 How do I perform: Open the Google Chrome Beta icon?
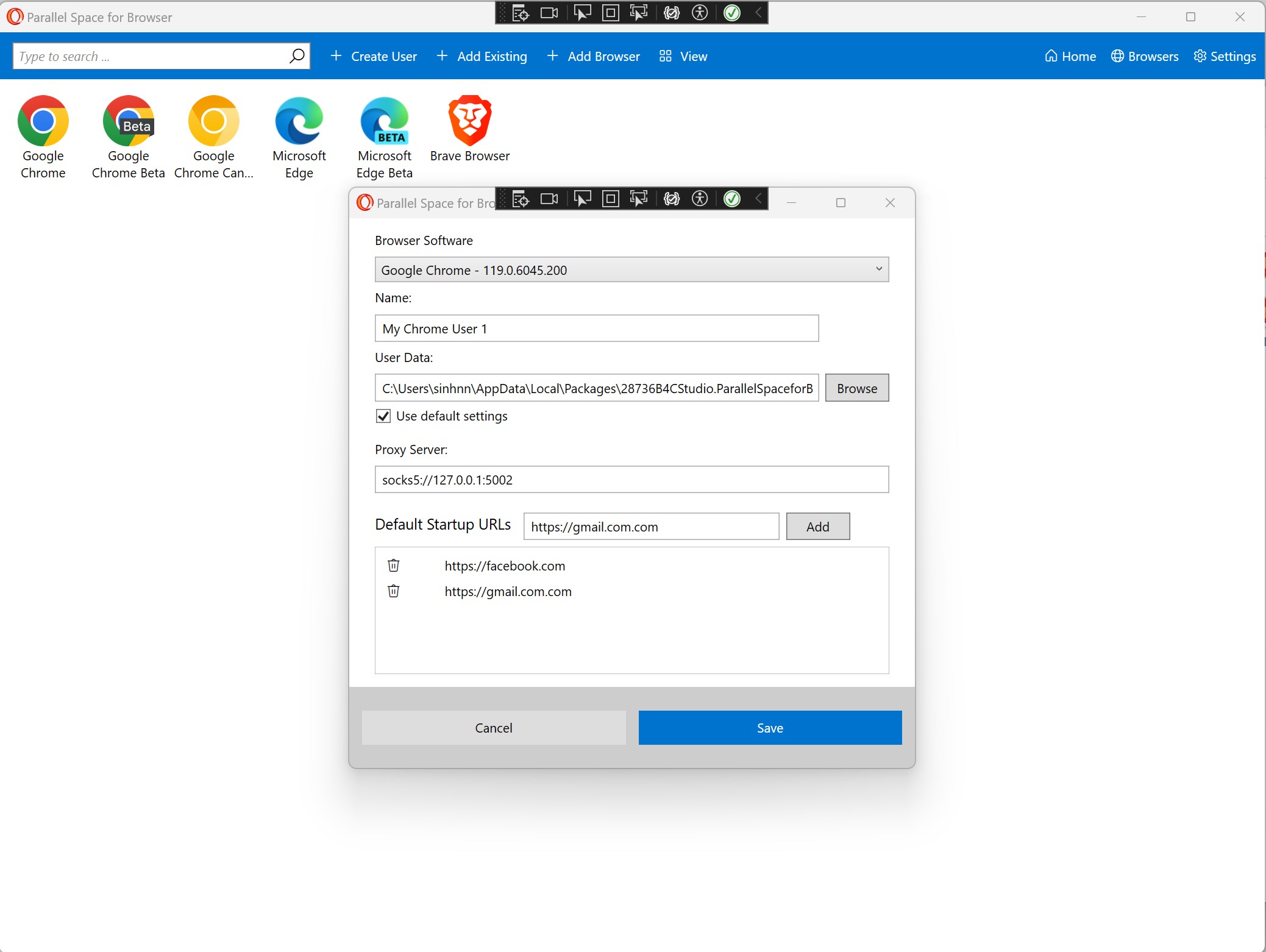pyautogui.click(x=128, y=121)
